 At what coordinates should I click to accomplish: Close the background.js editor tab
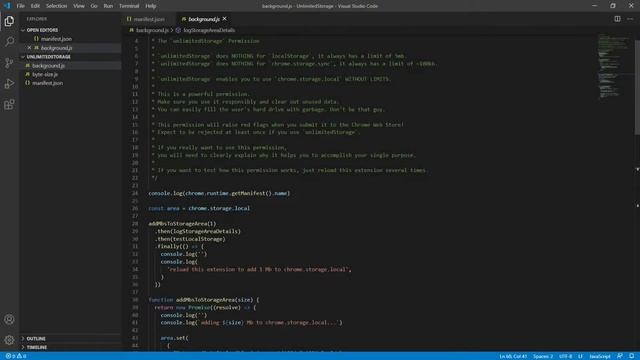pyautogui.click(x=224, y=19)
